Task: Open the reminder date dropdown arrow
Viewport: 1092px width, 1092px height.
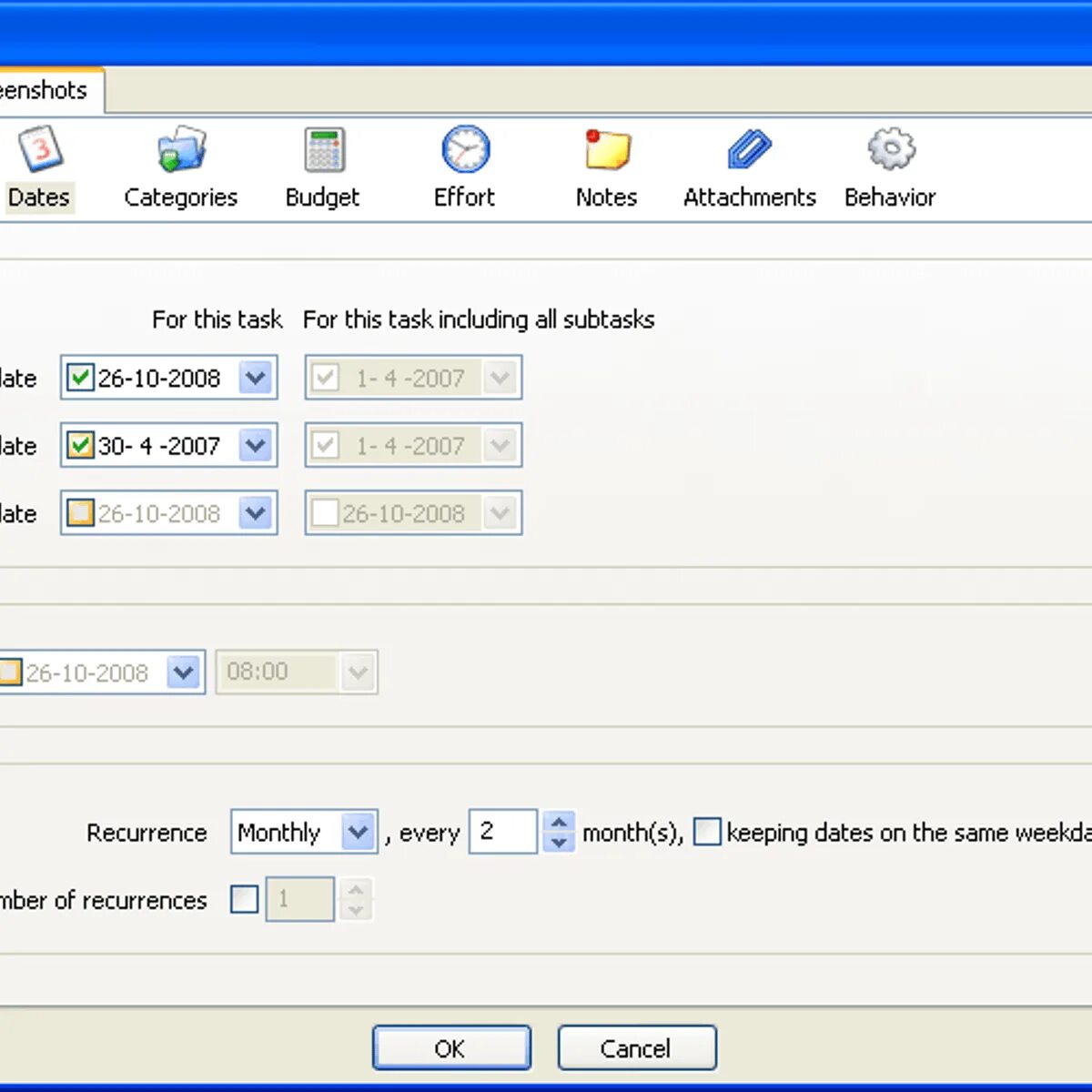Action: click(x=184, y=672)
